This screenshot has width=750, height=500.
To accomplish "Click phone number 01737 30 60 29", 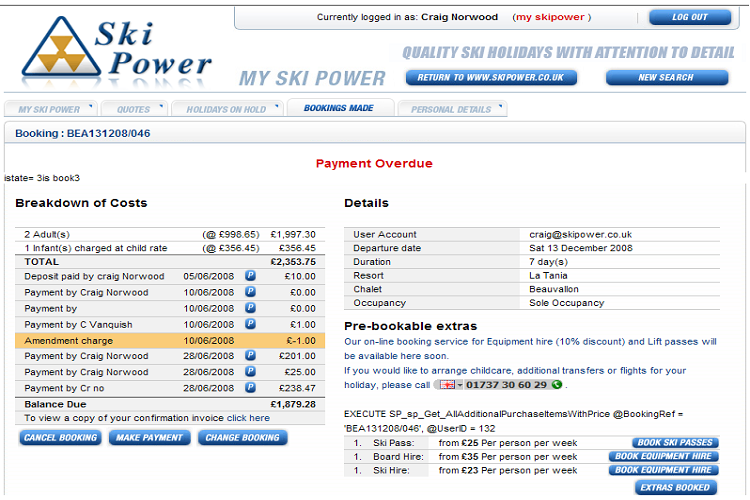I will tap(506, 385).
